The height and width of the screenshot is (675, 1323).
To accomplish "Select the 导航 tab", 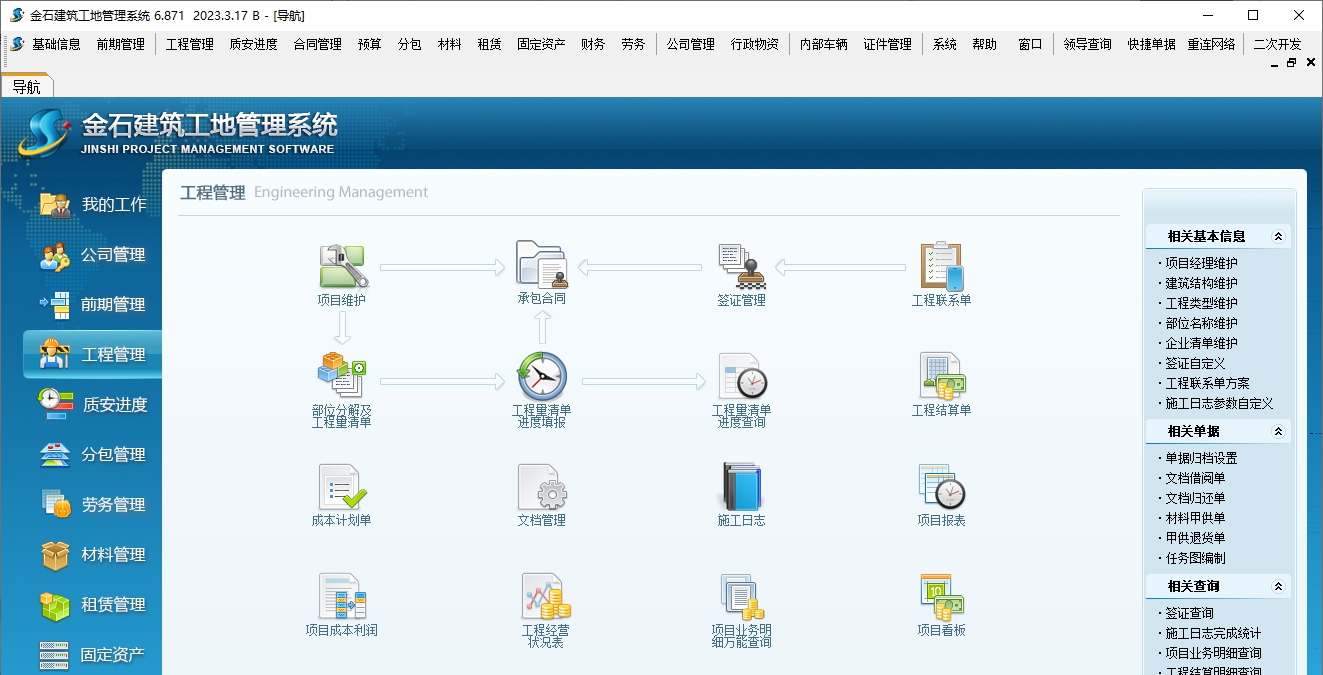I will pyautogui.click(x=28, y=86).
